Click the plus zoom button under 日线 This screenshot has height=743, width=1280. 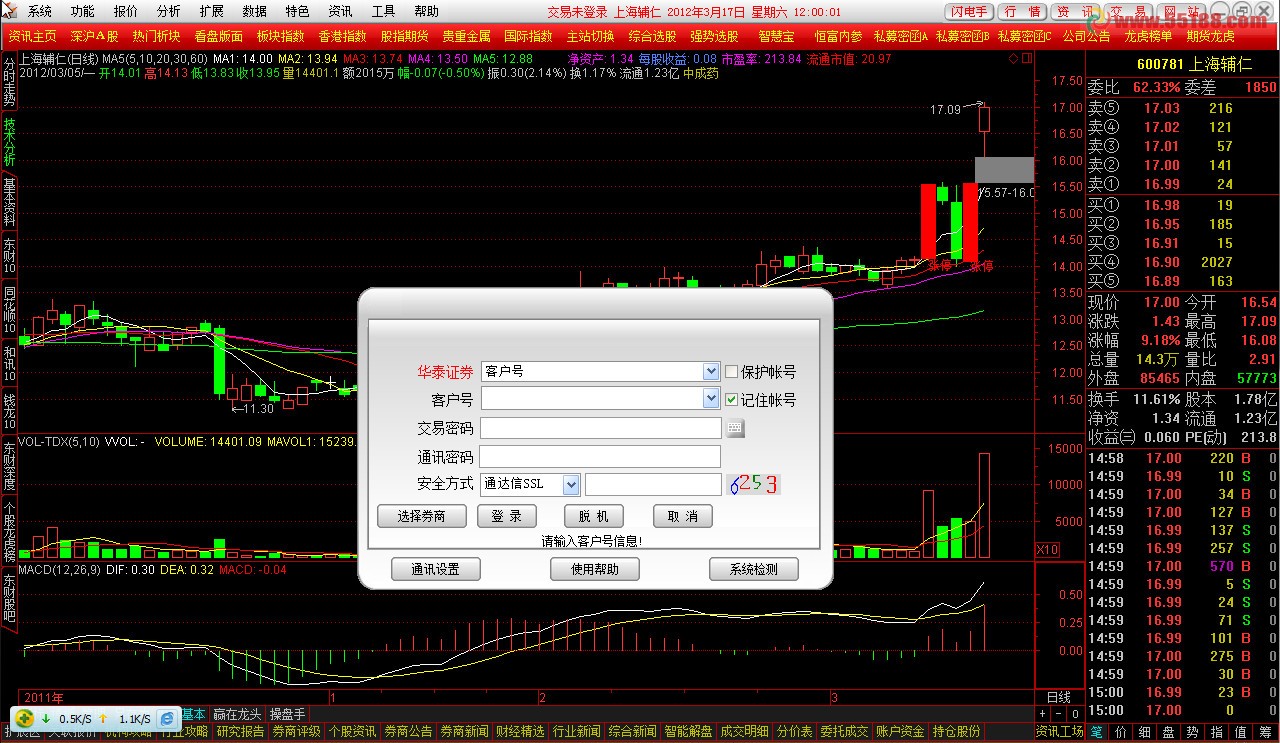tap(1043, 714)
